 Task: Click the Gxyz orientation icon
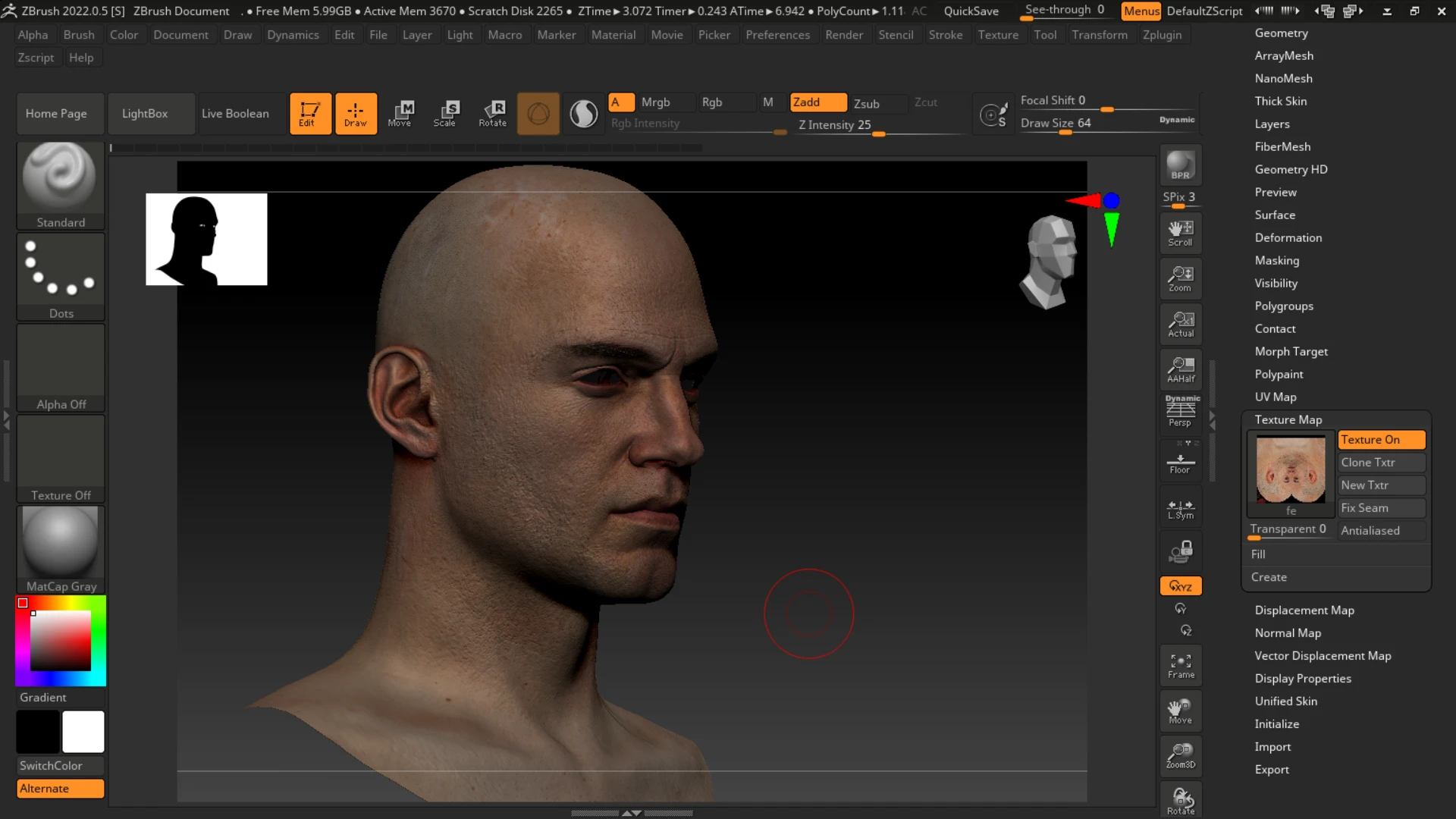pos(1180,586)
